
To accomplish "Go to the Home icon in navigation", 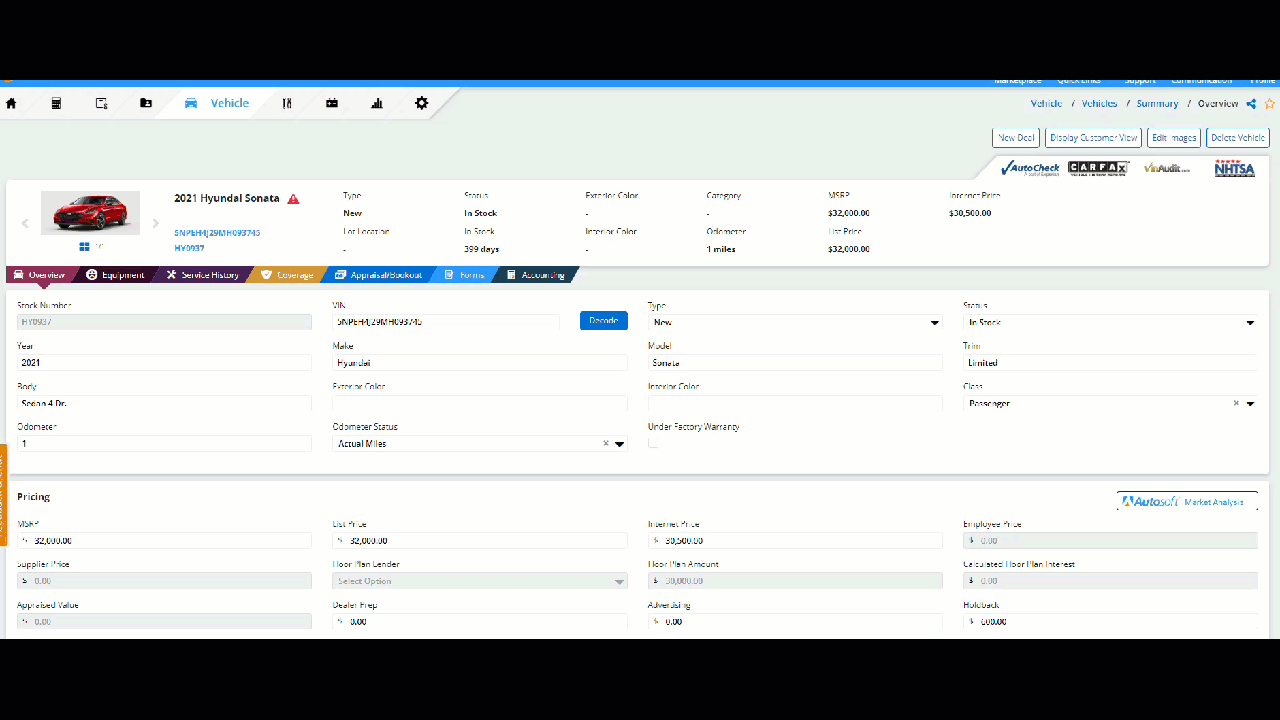I will click(12, 103).
